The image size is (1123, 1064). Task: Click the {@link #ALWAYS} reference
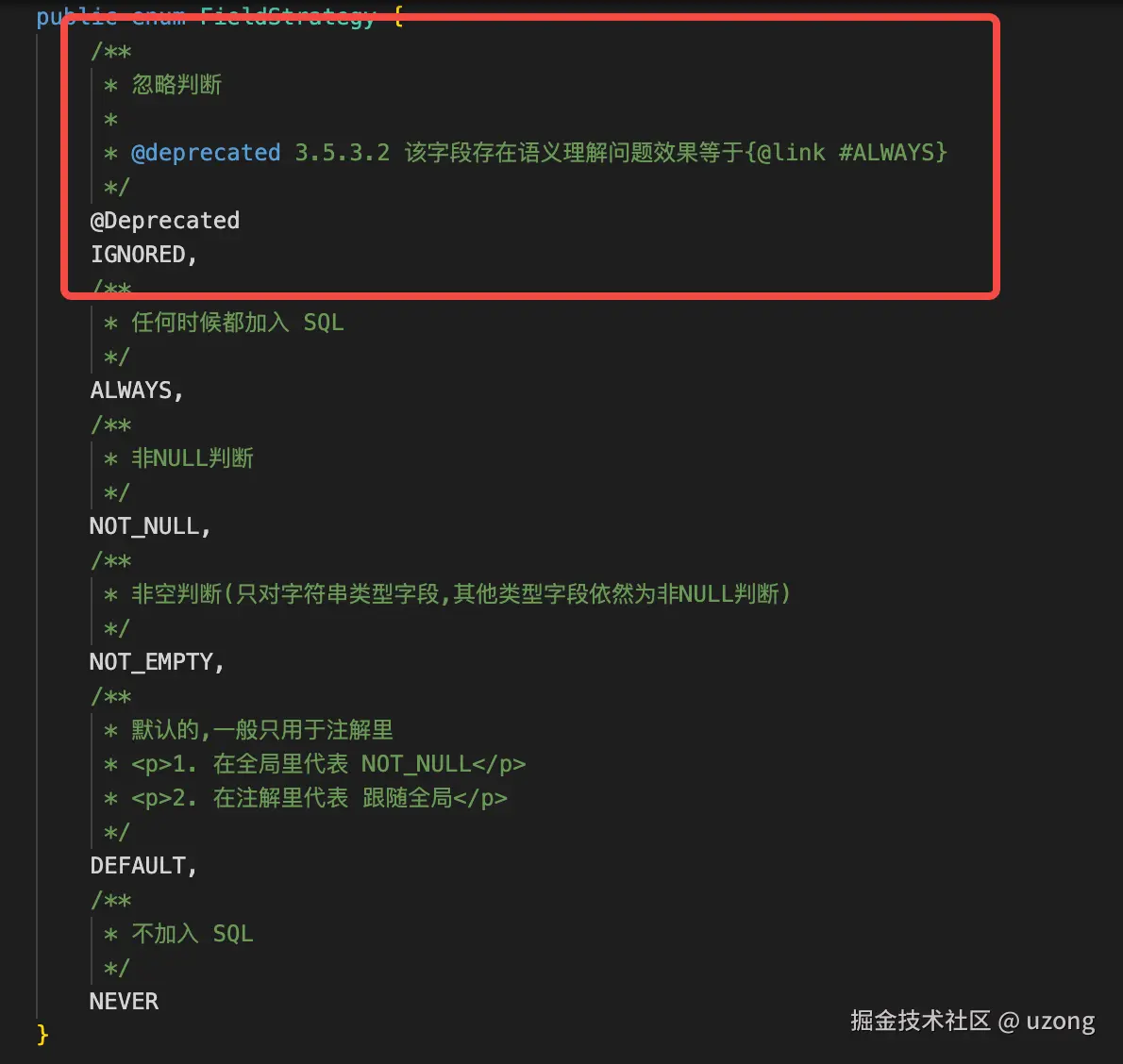(846, 153)
